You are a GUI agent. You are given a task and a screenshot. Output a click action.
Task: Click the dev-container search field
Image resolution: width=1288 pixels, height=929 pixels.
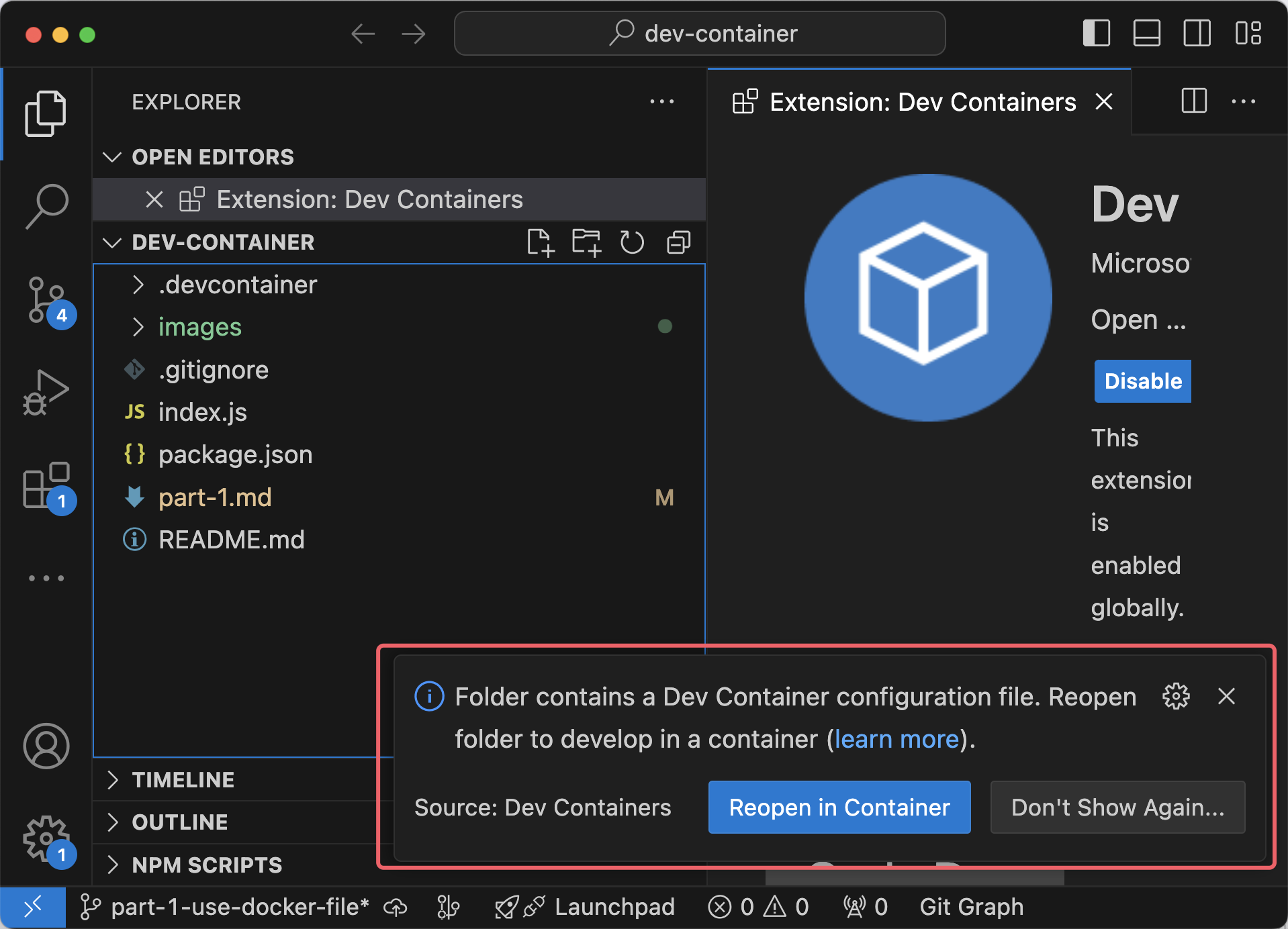coord(699,33)
